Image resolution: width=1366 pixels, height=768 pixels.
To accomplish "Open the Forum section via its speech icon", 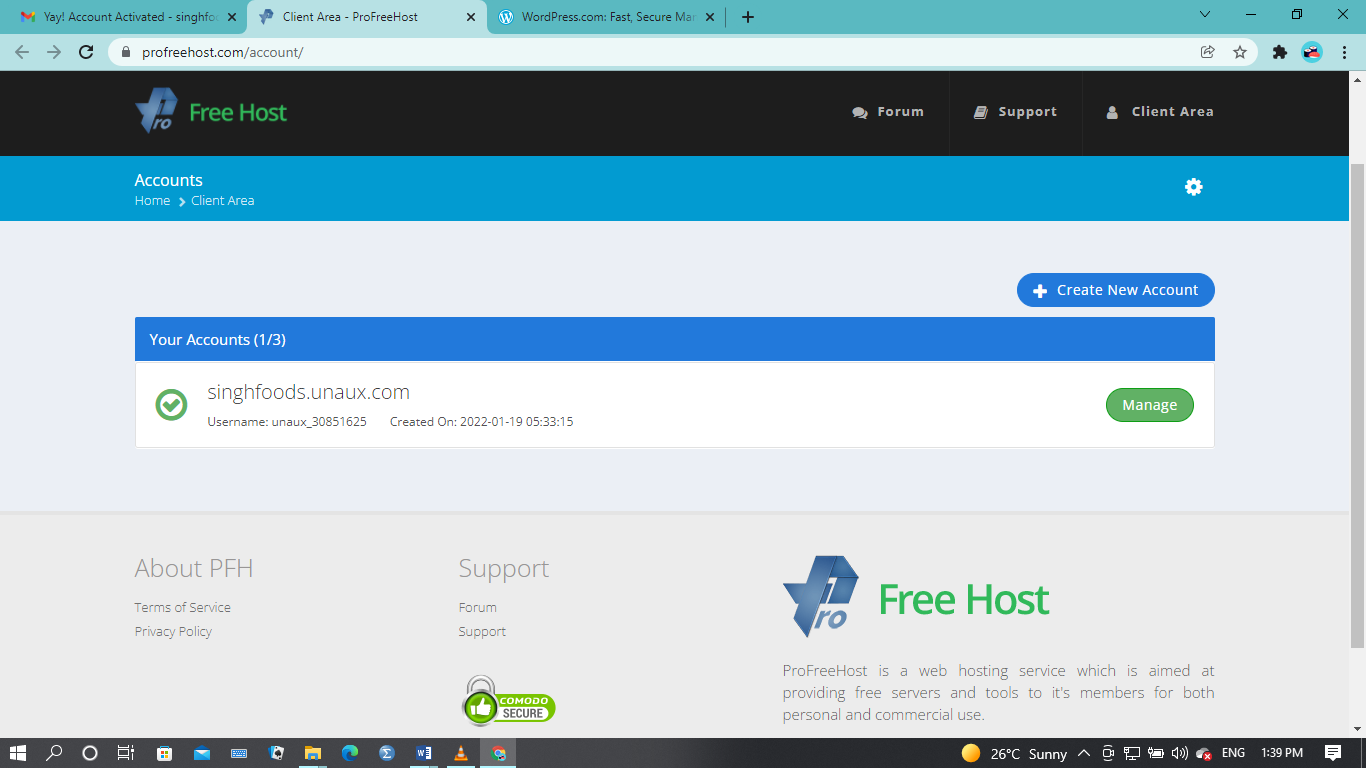I will [858, 112].
